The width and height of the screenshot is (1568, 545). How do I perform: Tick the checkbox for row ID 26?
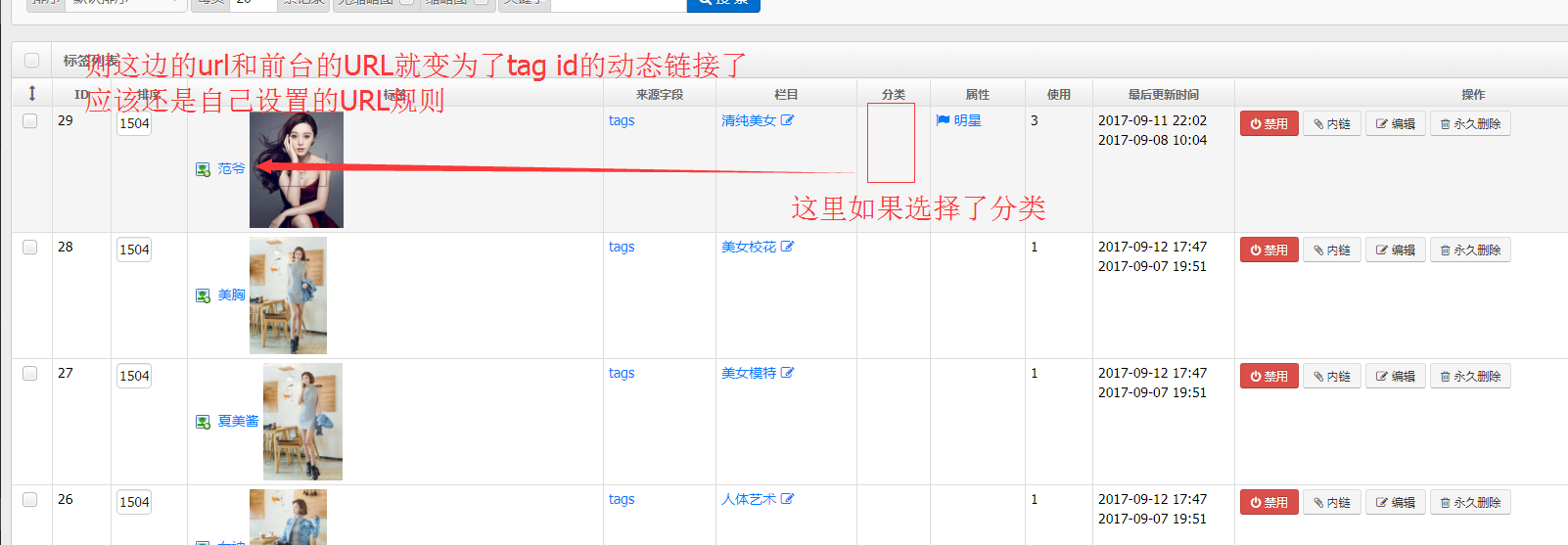click(30, 500)
